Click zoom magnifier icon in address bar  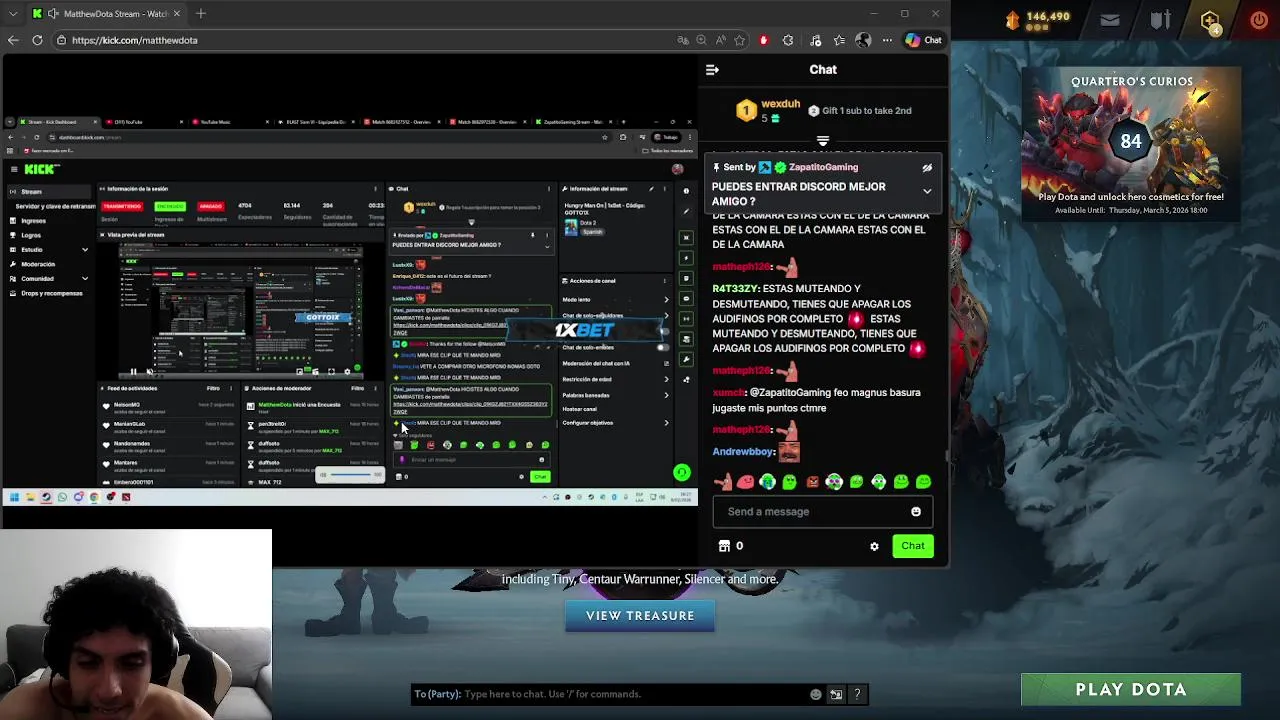point(701,40)
